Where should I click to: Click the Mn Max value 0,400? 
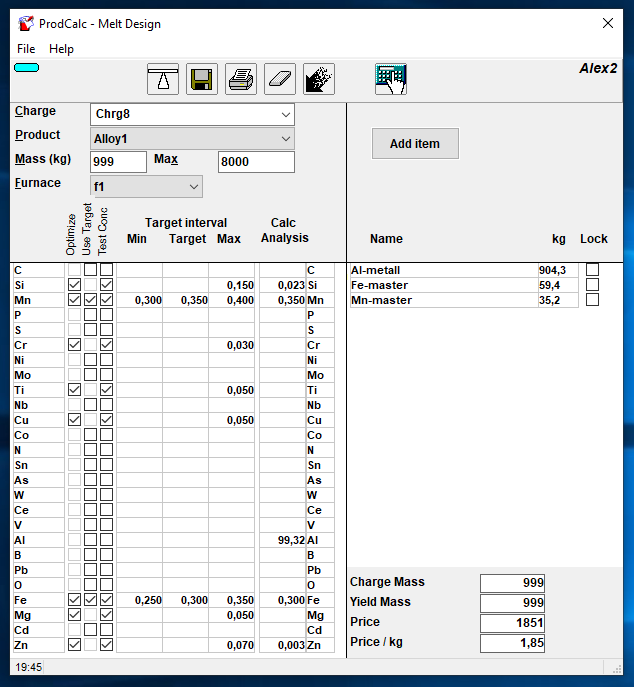tap(231, 300)
